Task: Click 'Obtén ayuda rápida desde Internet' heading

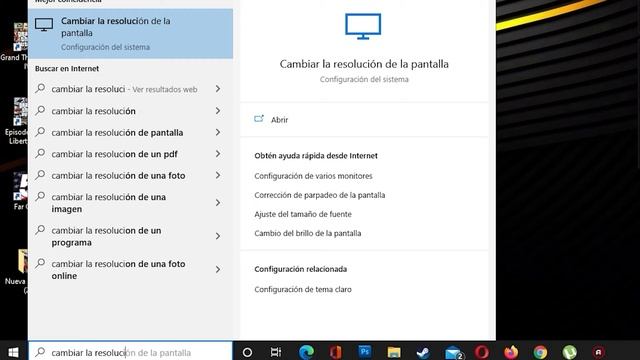Action: point(316,156)
